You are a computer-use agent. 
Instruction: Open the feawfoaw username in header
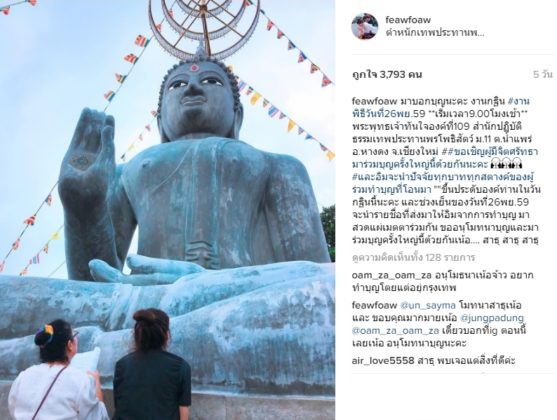tap(408, 20)
